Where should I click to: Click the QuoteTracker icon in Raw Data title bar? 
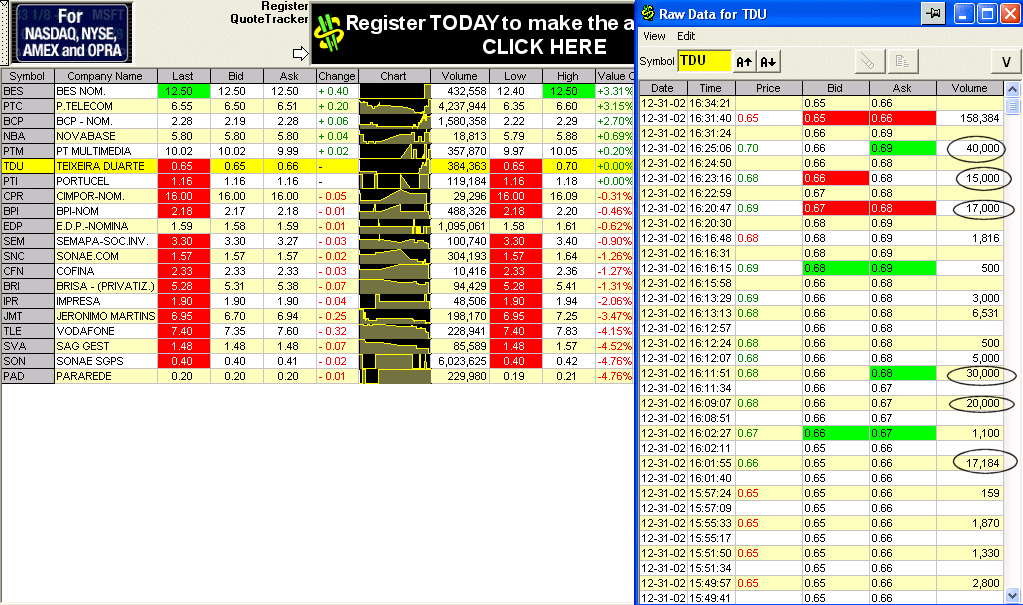(x=648, y=13)
